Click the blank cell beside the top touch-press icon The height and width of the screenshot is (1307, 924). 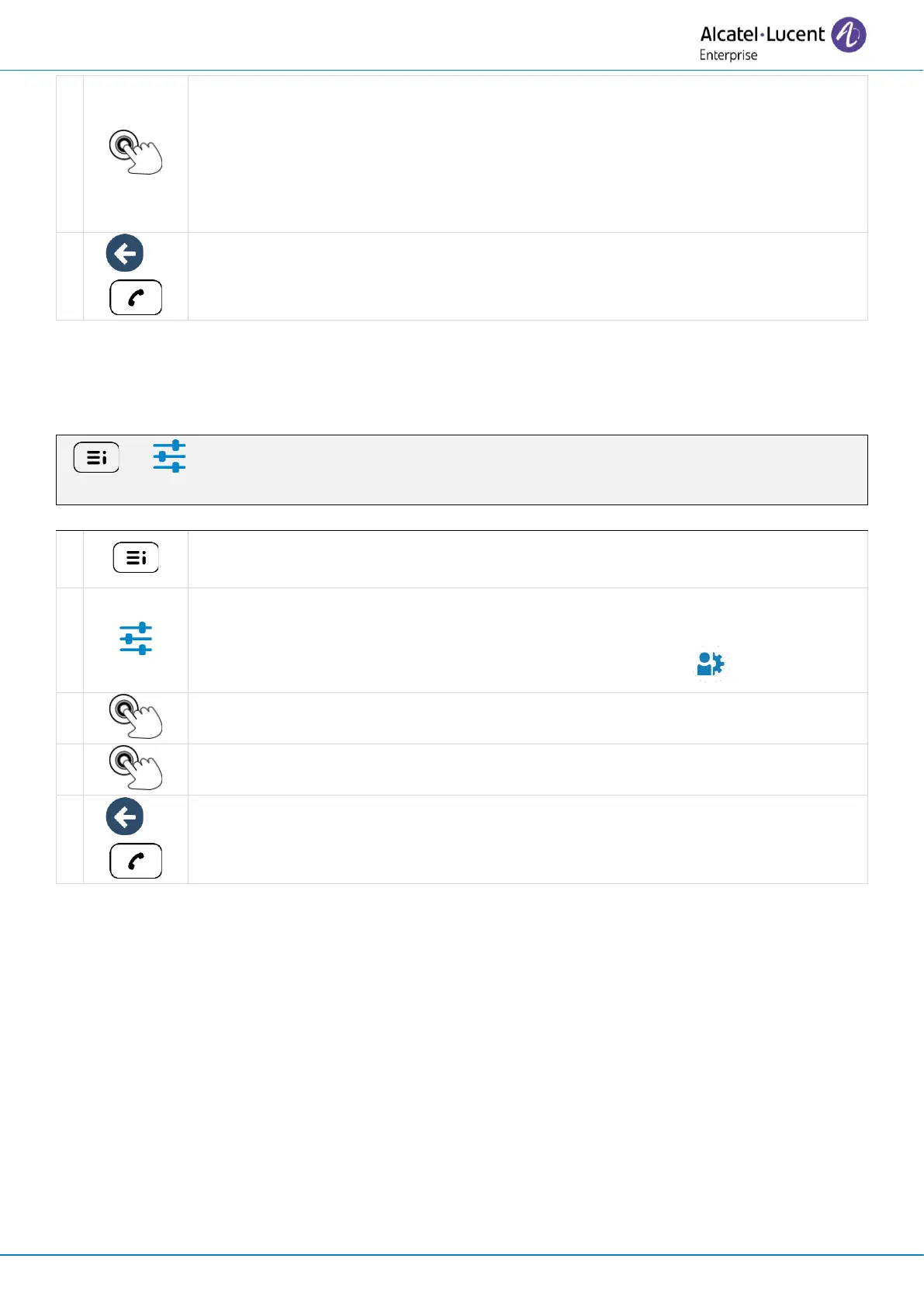pyautogui.click(x=528, y=154)
